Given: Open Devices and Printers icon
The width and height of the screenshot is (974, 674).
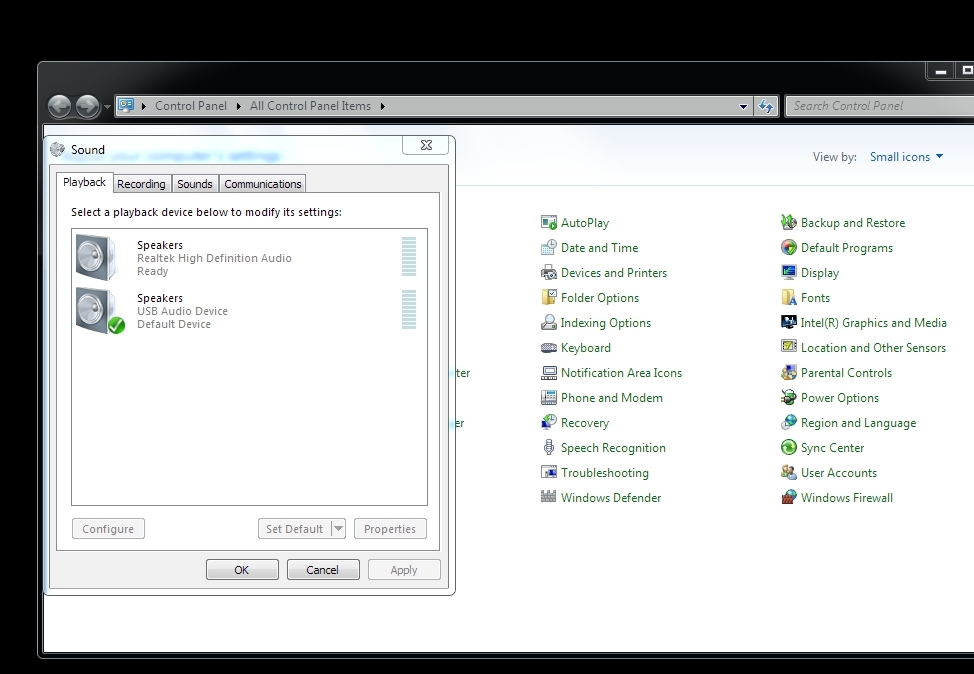Looking at the screenshot, I should tap(548, 273).
